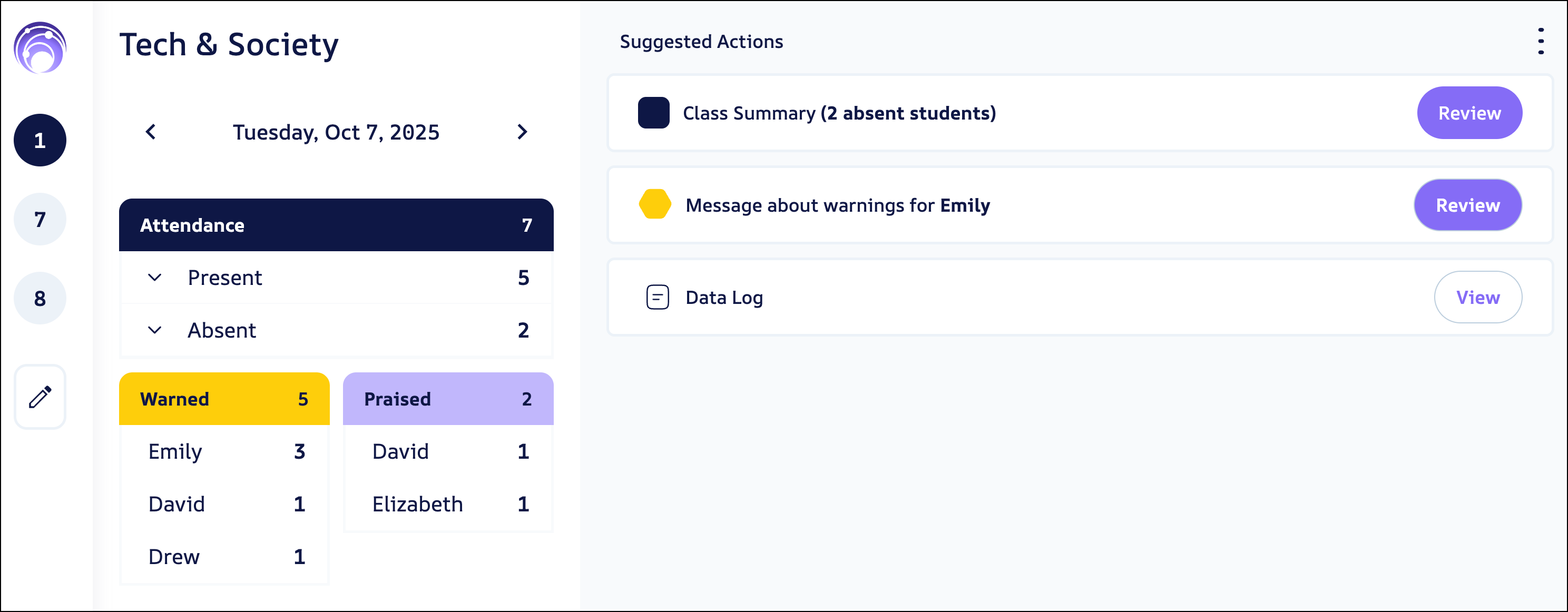This screenshot has height=612, width=1568.
Task: Review the Class Summary action
Action: pos(1469,113)
